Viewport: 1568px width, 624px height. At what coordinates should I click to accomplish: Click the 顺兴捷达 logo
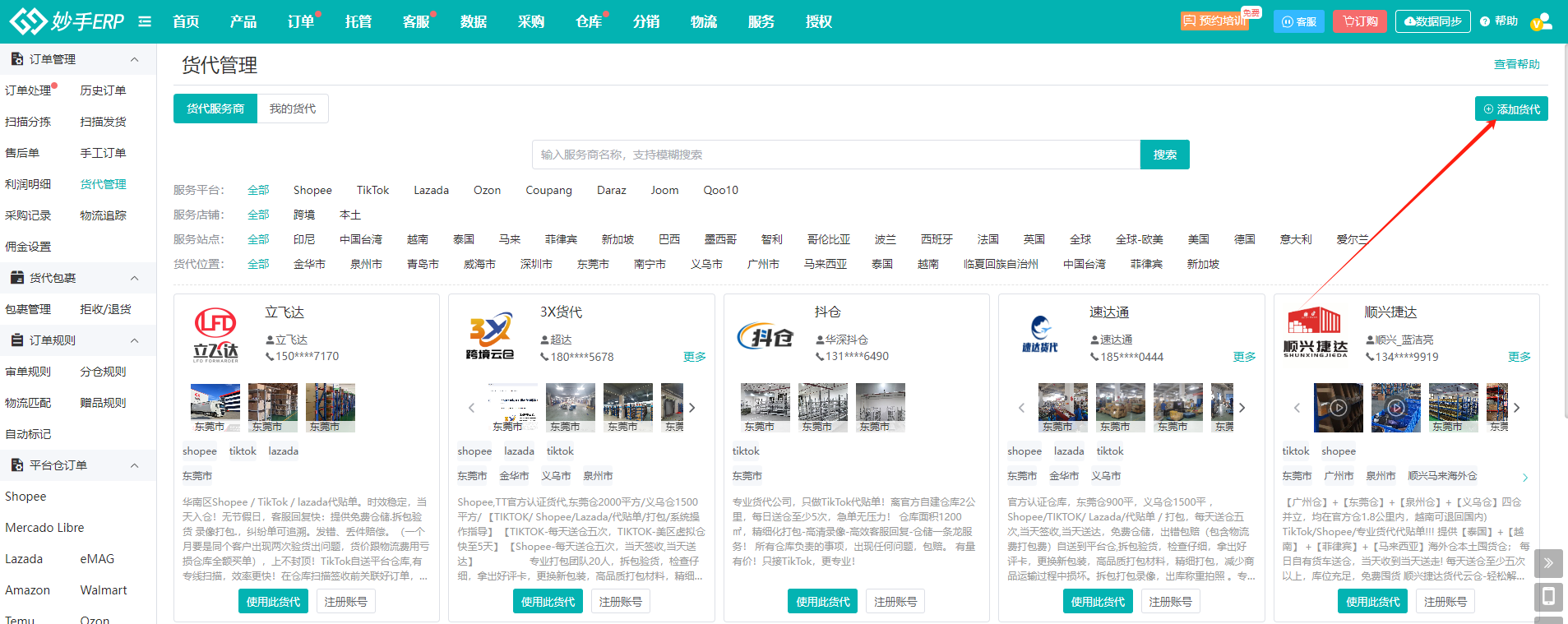pos(1316,332)
